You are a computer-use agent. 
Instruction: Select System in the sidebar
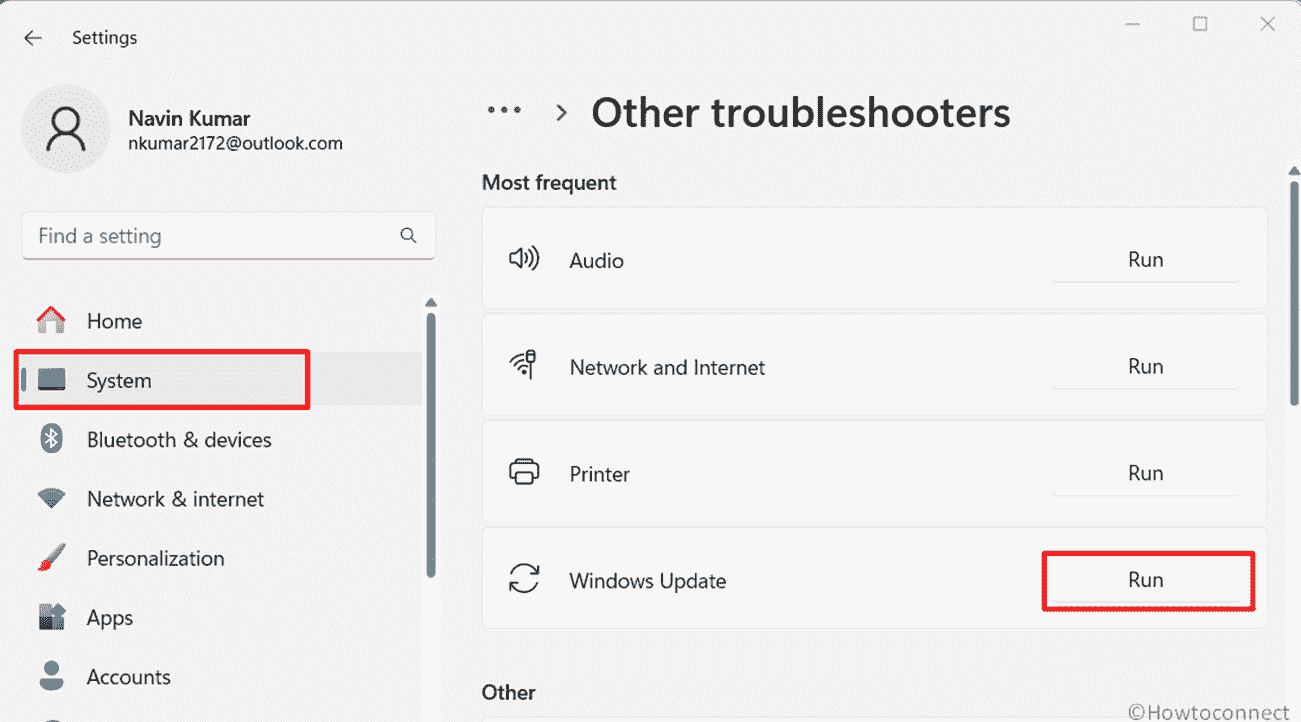222,380
